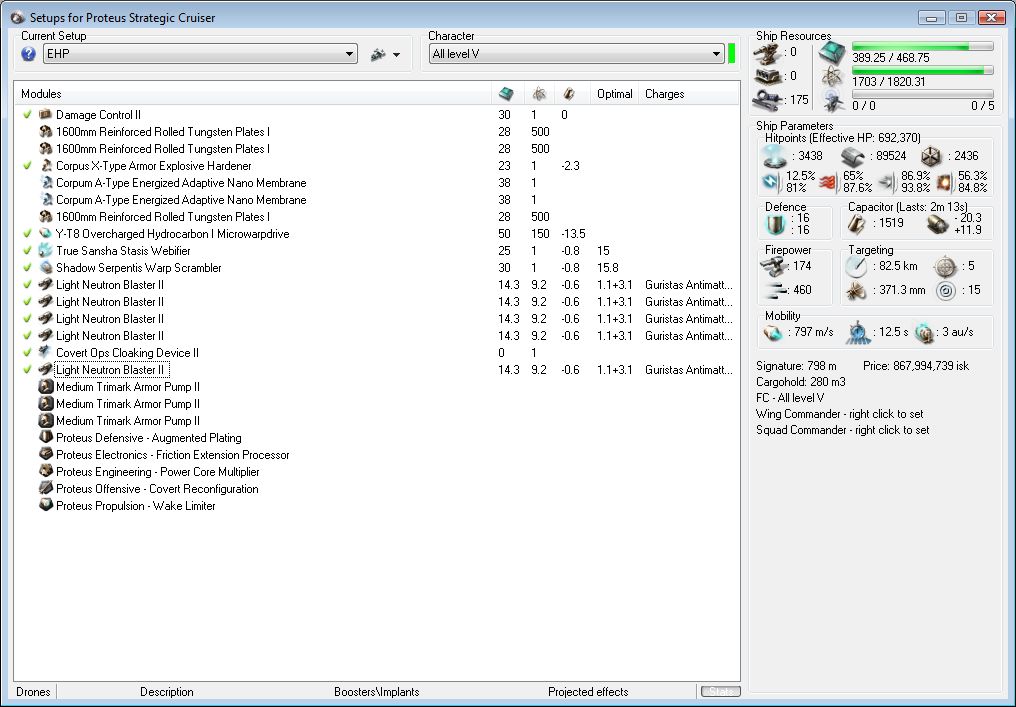The width and height of the screenshot is (1016, 707).
Task: Click the Covert Ops Cloaking Device II icon
Action: (45, 353)
